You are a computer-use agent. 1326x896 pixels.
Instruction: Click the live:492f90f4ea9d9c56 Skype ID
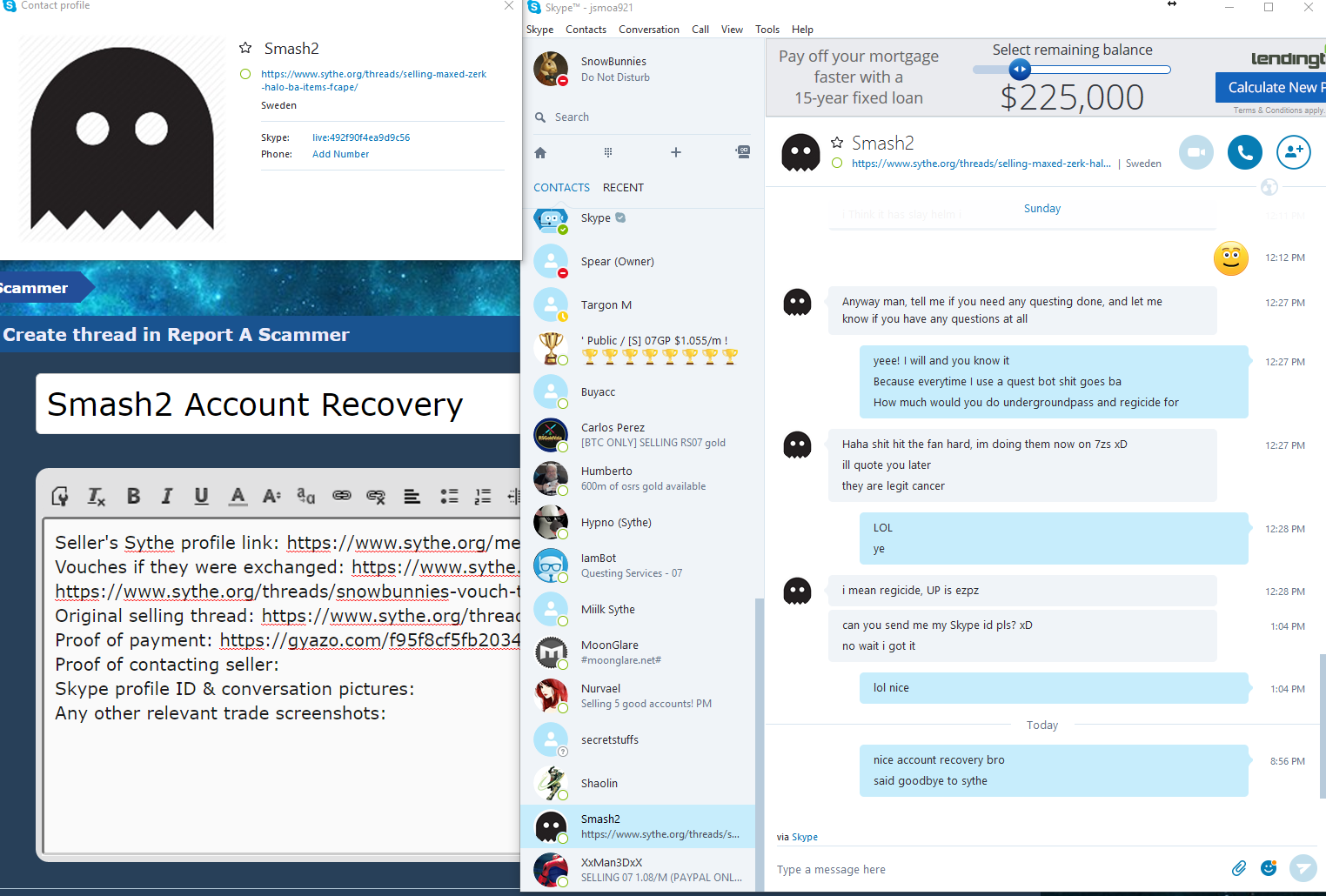[361, 137]
